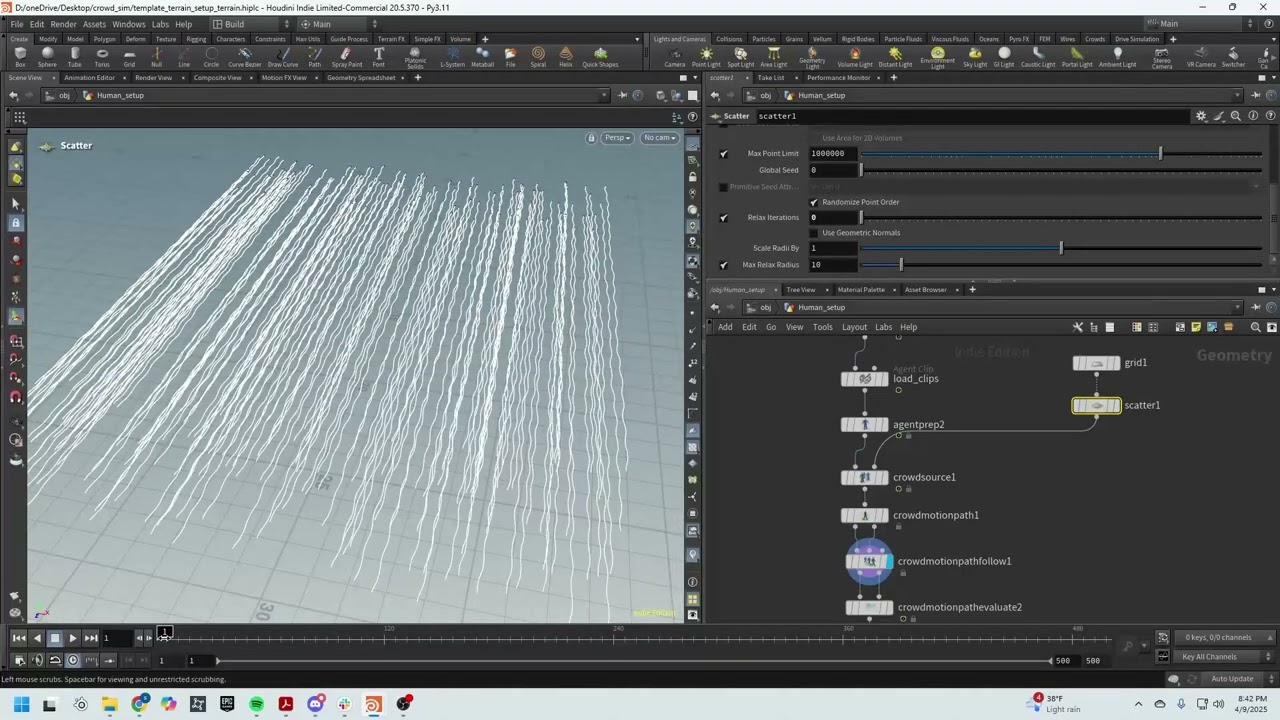Click the Windows Start button
Image resolution: width=1280 pixels, height=720 pixels.
coord(21,704)
